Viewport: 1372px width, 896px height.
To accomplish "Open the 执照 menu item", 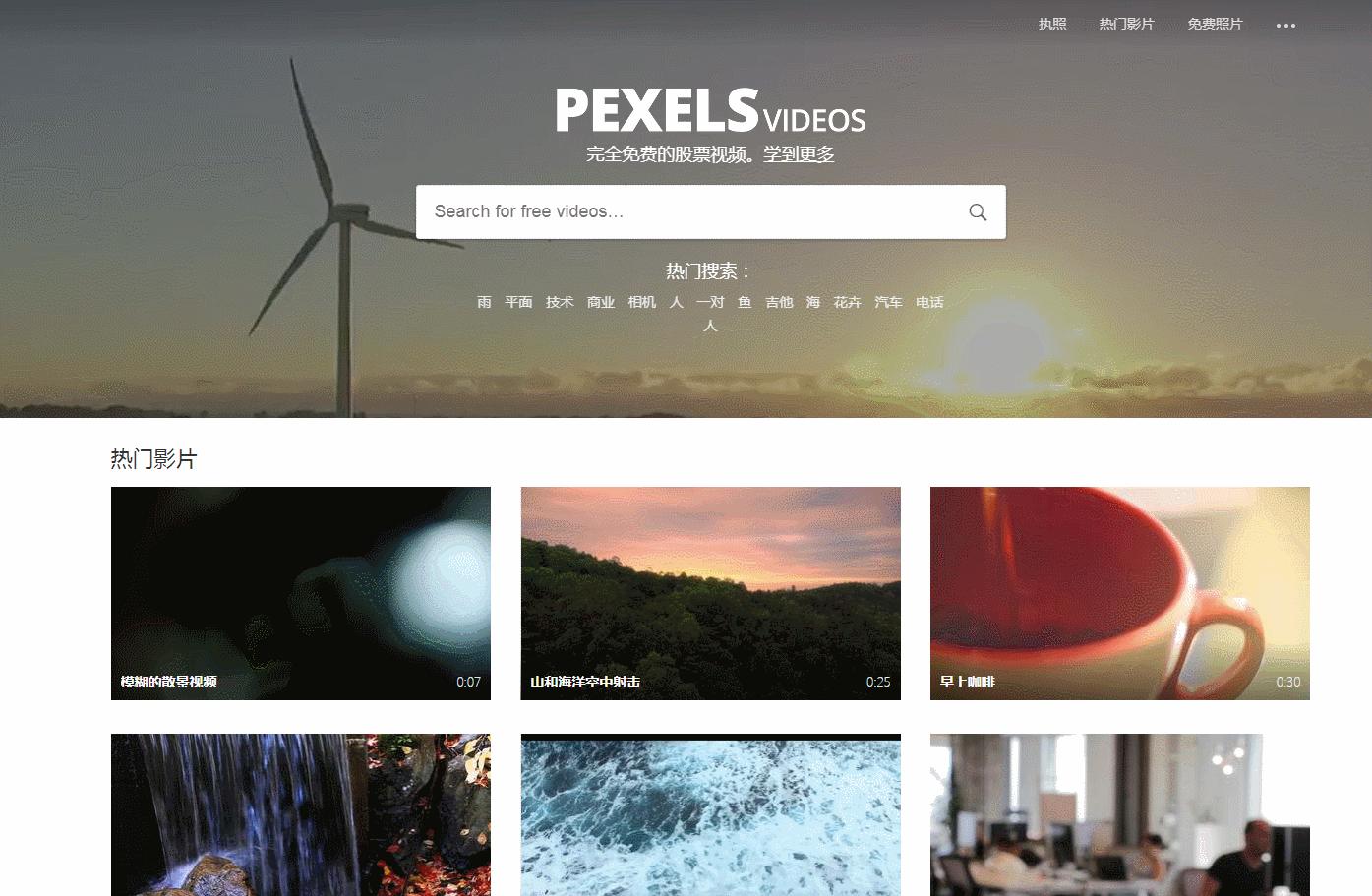I will (1052, 24).
